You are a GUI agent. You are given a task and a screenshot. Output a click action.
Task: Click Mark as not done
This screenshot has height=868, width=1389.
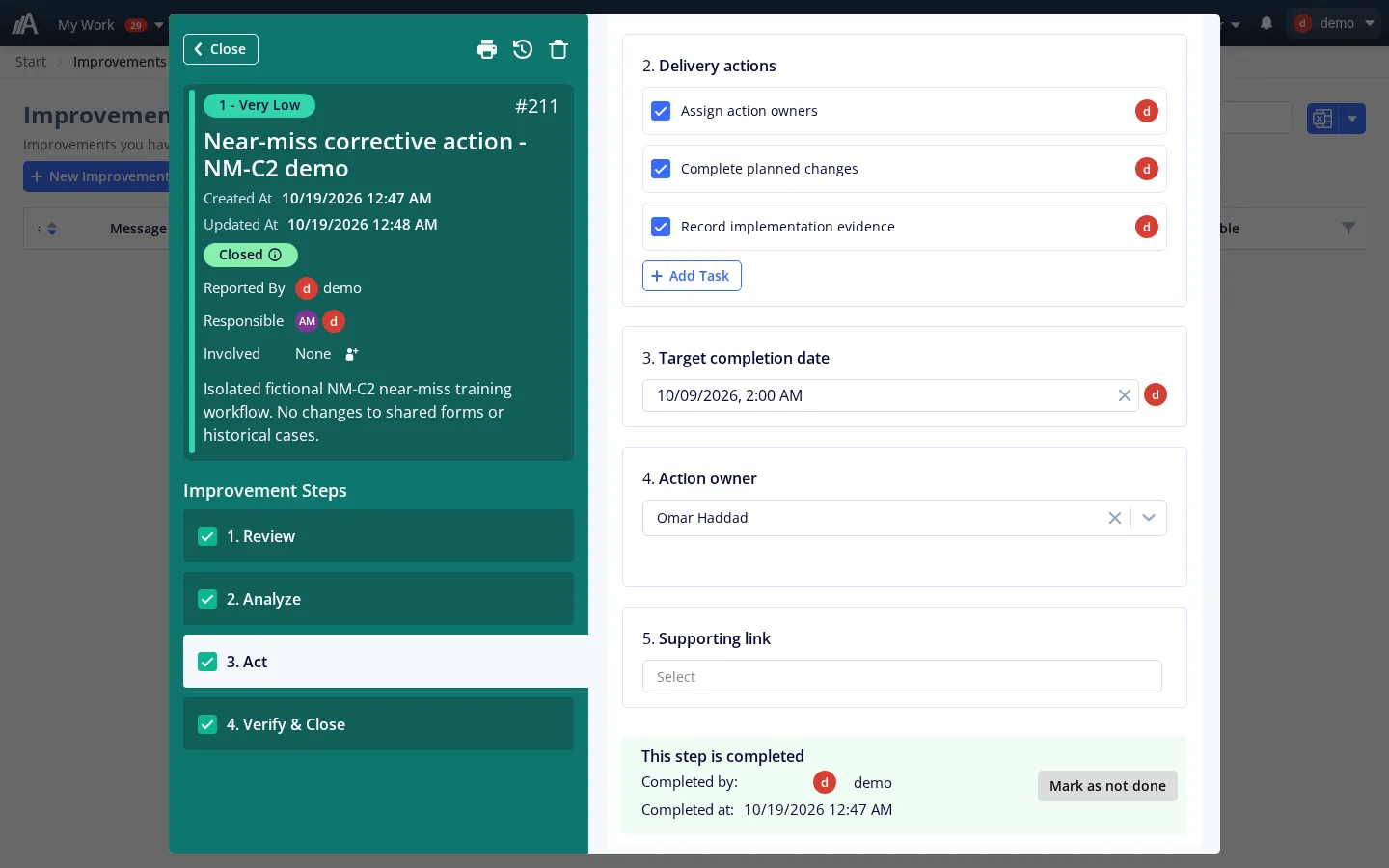[1107, 786]
